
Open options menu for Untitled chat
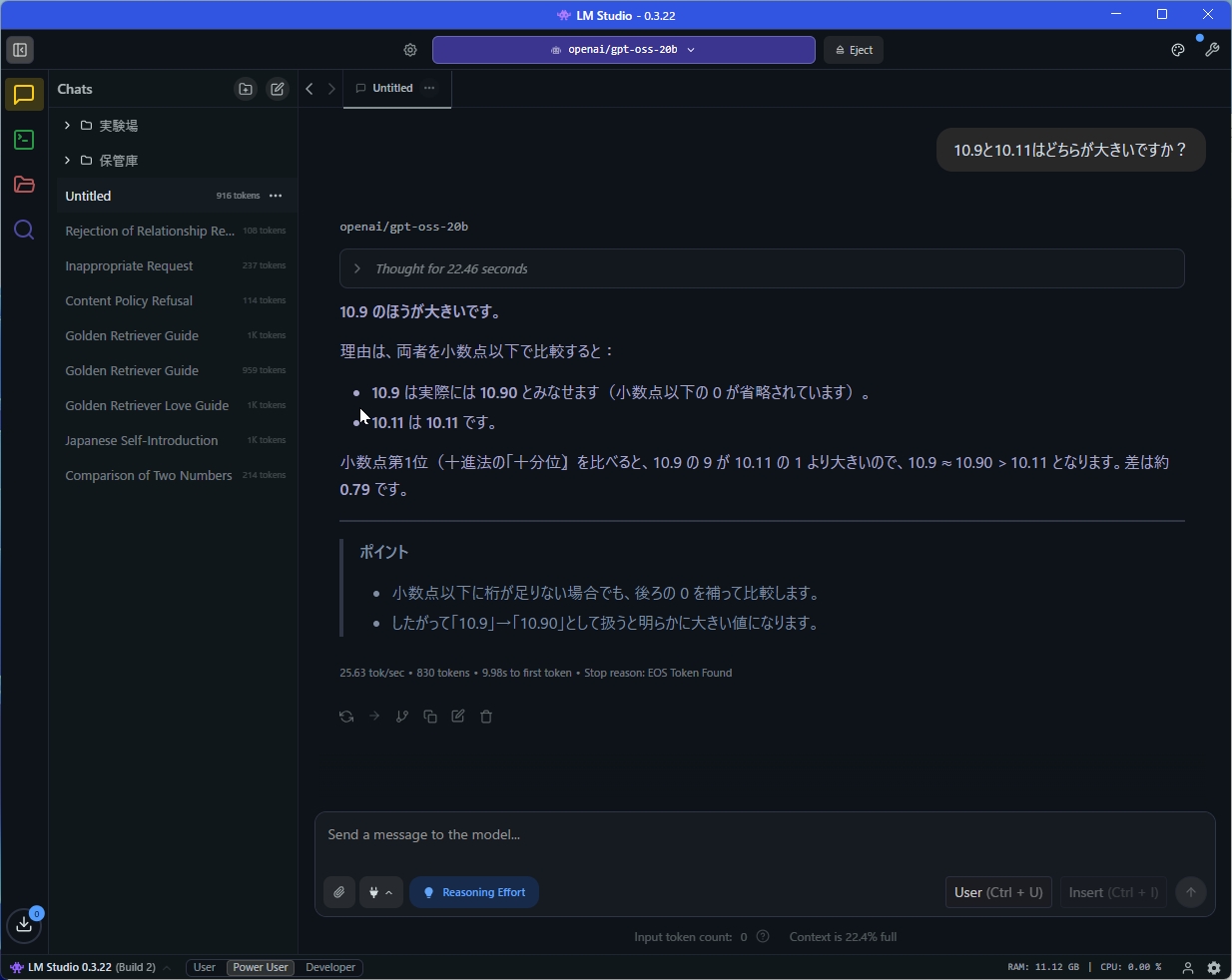pyautogui.click(x=276, y=196)
